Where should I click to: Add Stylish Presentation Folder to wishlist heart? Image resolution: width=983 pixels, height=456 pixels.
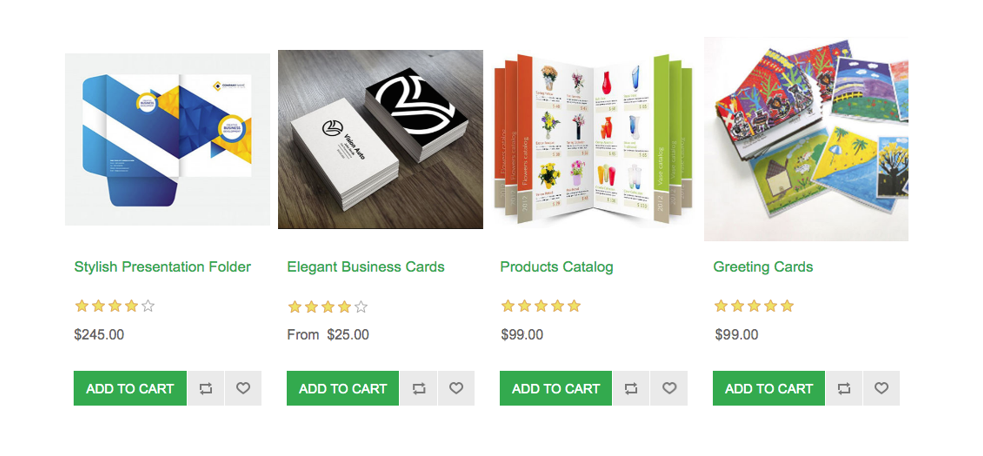pos(243,388)
